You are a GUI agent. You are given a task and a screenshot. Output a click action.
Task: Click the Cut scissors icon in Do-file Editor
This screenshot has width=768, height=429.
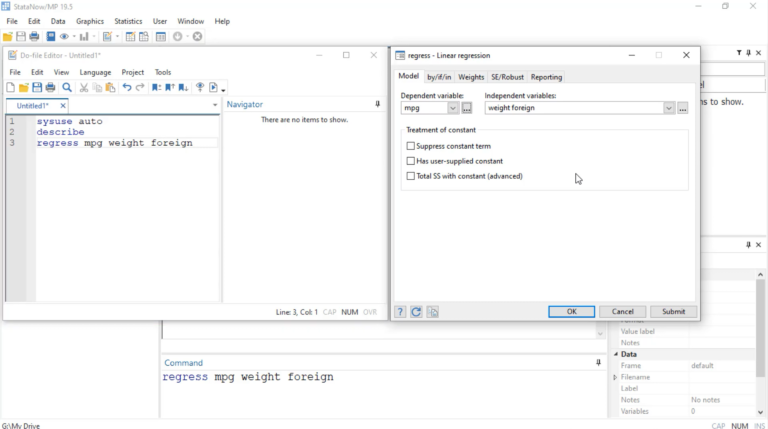click(84, 88)
